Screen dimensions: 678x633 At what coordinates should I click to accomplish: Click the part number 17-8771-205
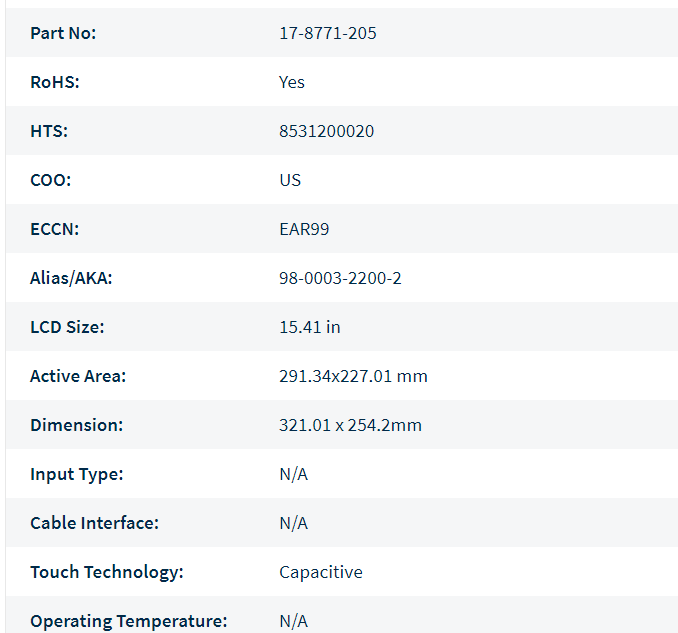[x=328, y=33]
